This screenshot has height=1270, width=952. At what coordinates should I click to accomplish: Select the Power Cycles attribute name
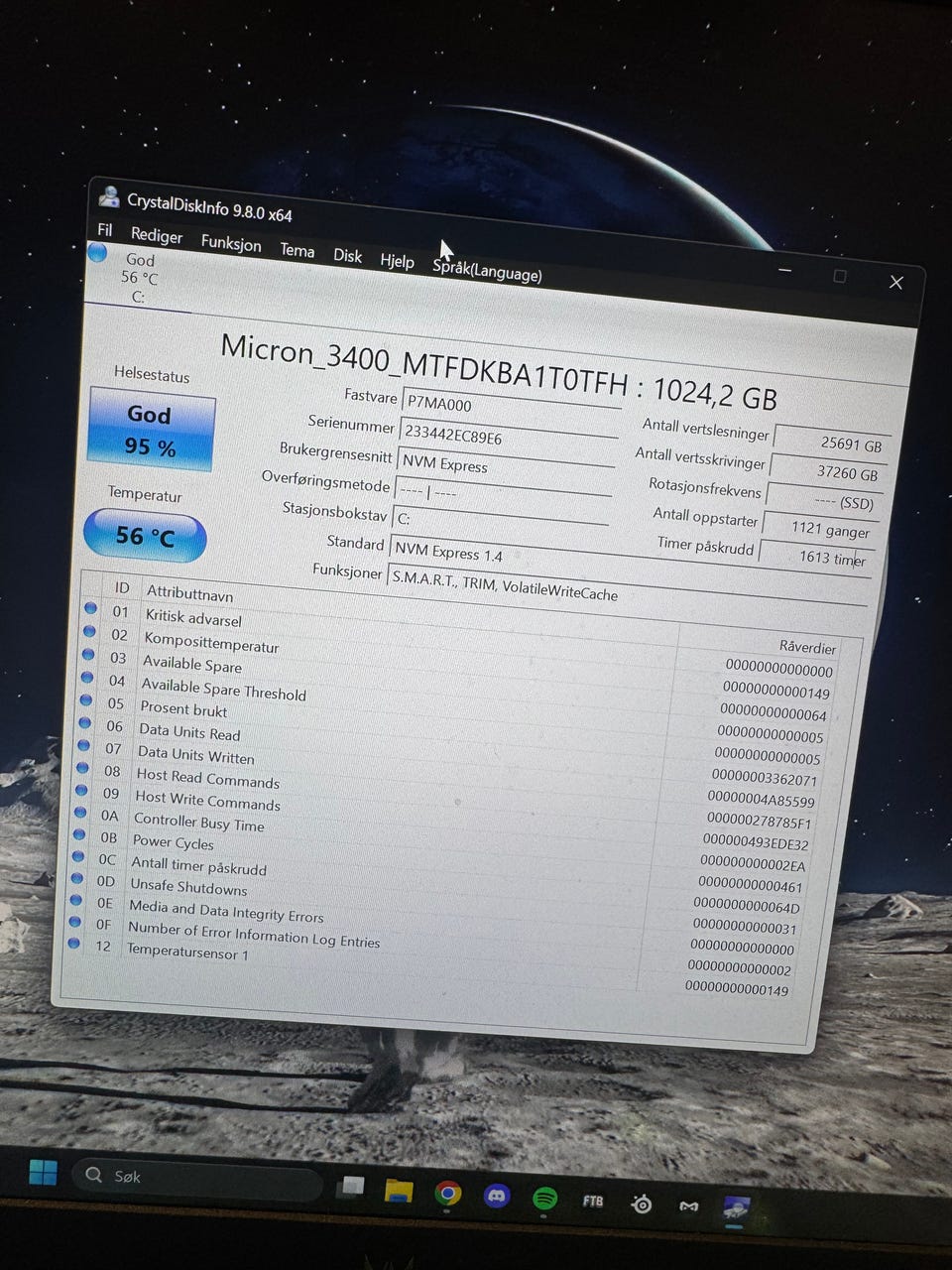[174, 842]
